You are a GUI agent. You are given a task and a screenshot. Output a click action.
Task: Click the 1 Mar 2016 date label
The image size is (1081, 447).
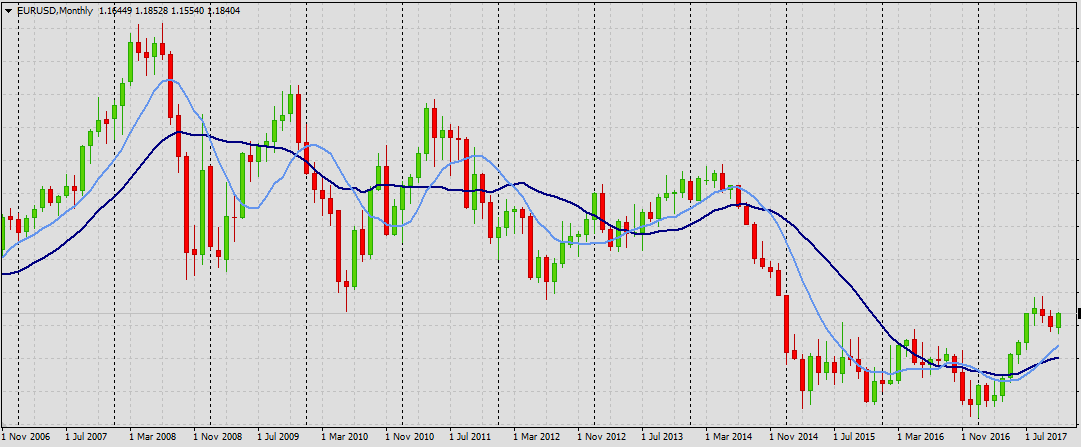tap(922, 437)
